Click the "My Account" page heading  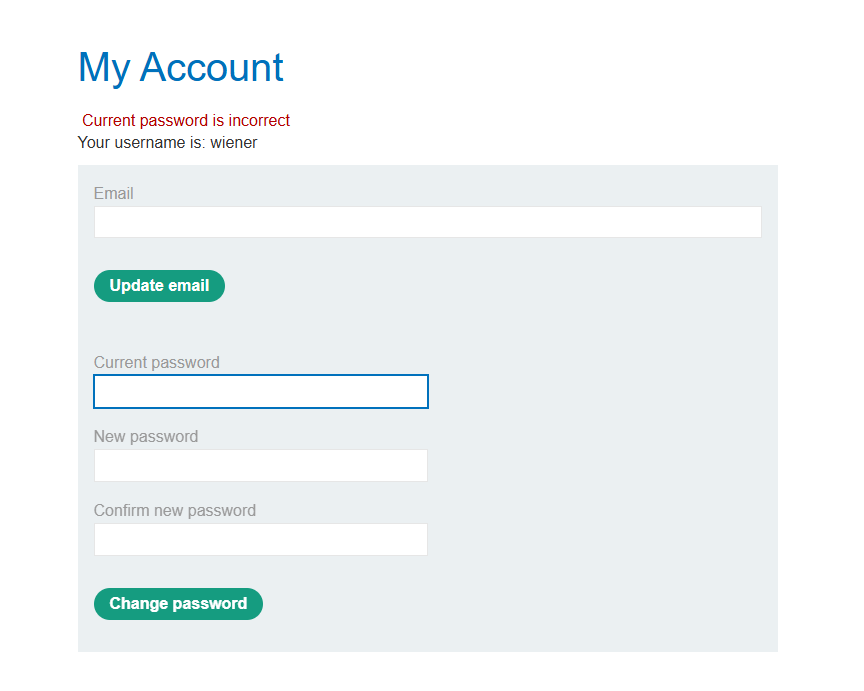coord(181,67)
